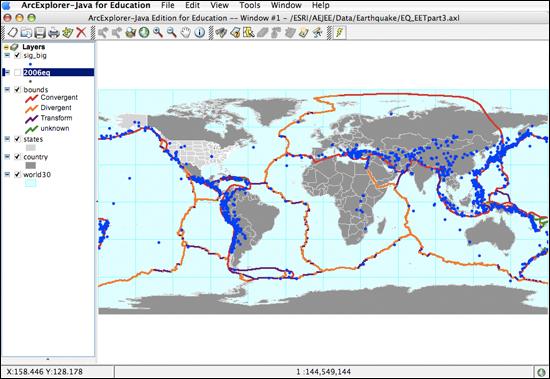The width and height of the screenshot is (550, 379).
Task: Click the greyed icon left of the notebook
Action: (x=290, y=33)
